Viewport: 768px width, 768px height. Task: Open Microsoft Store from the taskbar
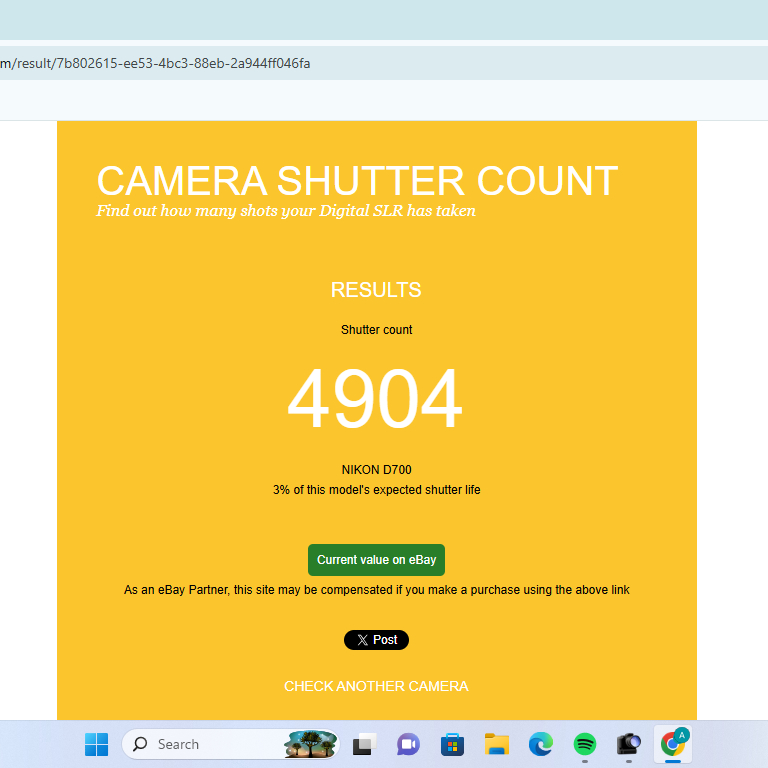click(452, 744)
